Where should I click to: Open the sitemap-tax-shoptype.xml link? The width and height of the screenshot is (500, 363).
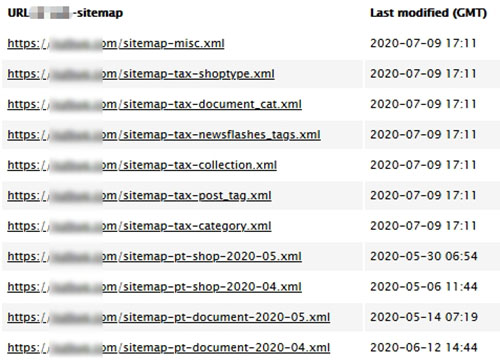click(x=141, y=74)
